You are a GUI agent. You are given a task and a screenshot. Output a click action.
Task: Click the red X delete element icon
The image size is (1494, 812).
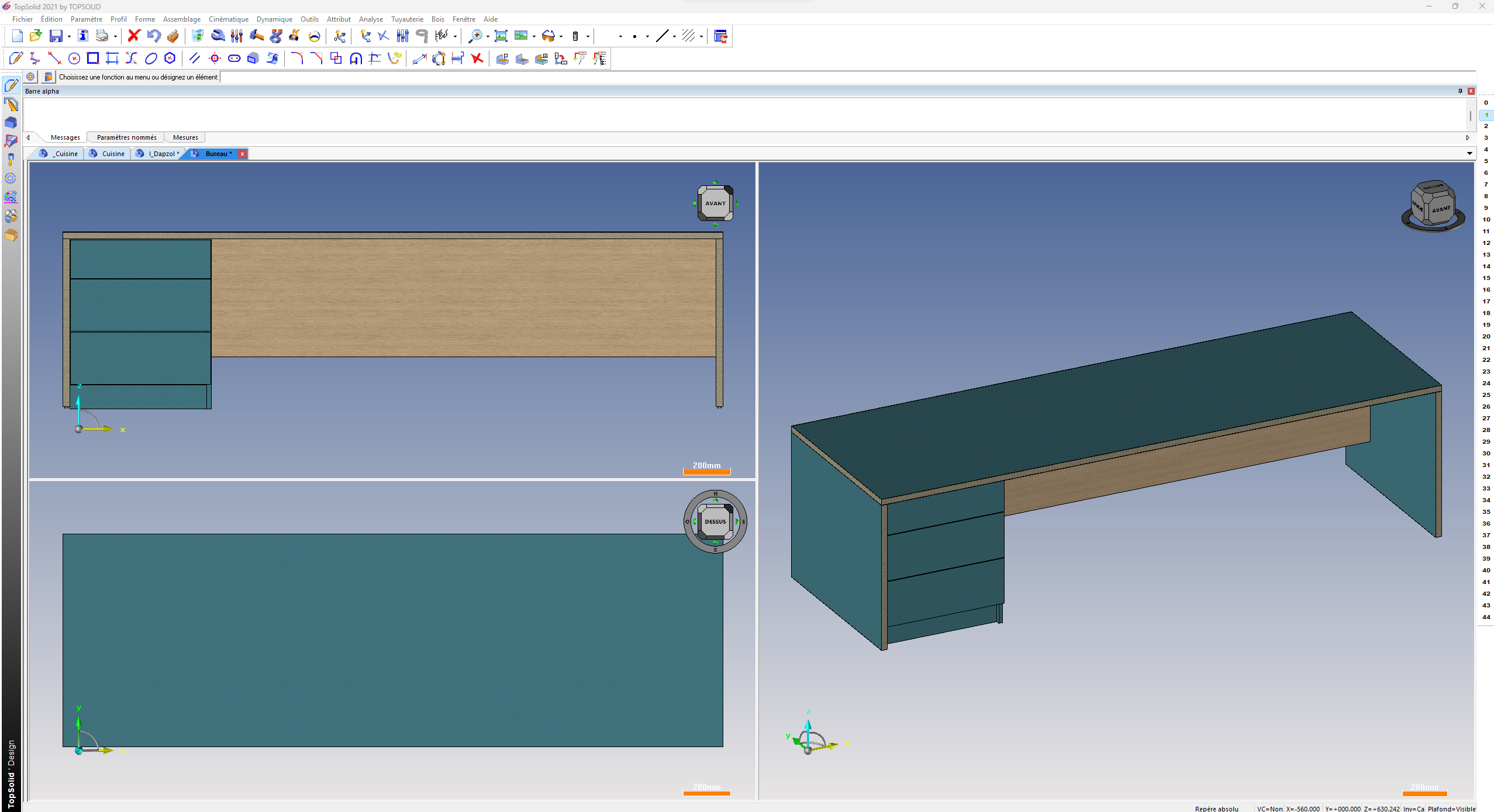pyautogui.click(x=134, y=36)
